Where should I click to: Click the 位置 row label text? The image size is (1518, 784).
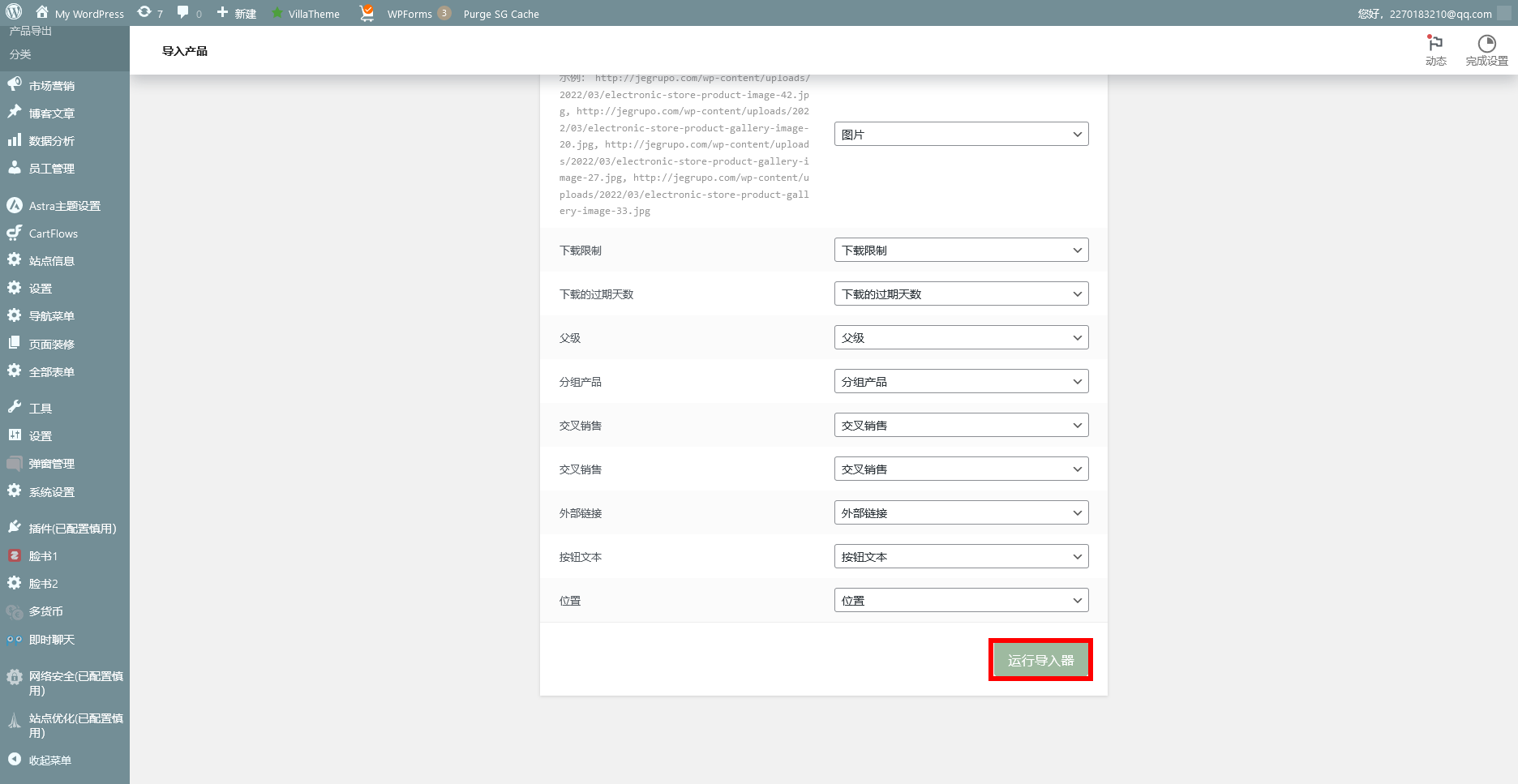click(570, 601)
